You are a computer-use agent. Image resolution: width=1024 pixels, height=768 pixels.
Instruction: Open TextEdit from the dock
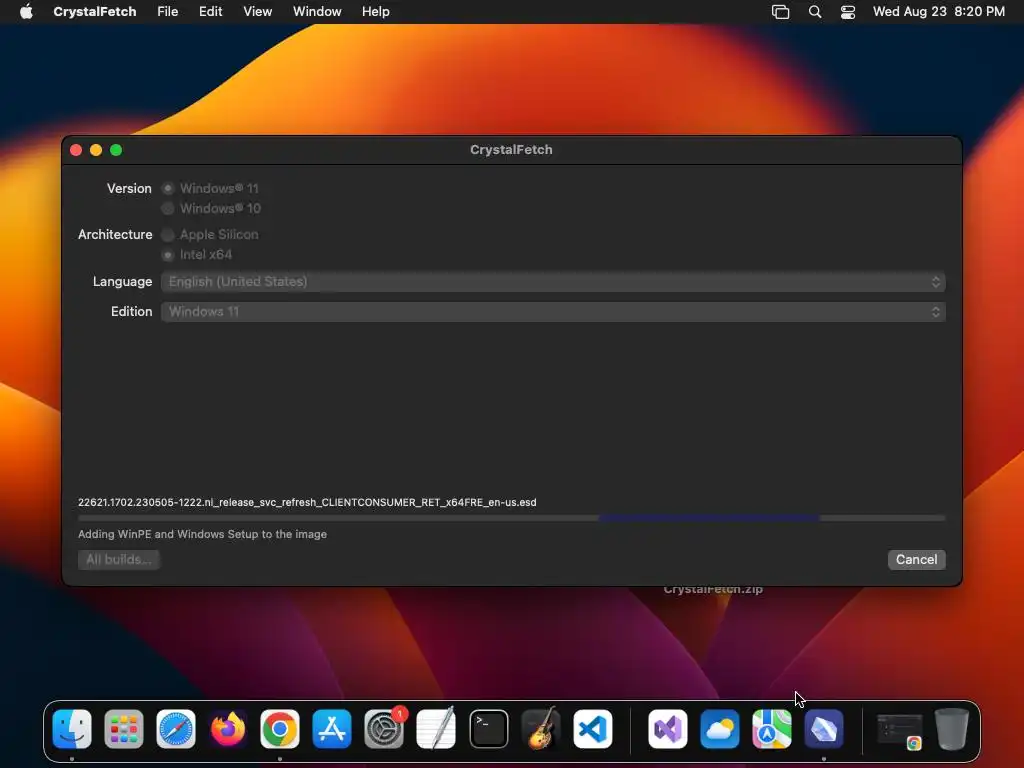click(436, 729)
